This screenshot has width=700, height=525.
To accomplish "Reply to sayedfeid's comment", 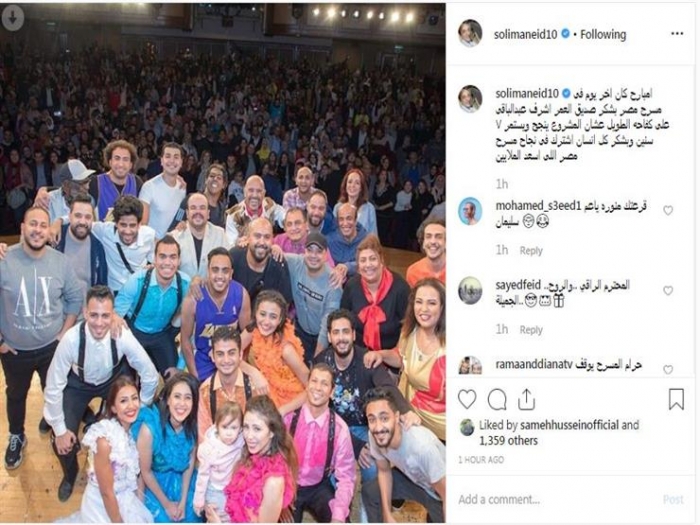I will (531, 330).
